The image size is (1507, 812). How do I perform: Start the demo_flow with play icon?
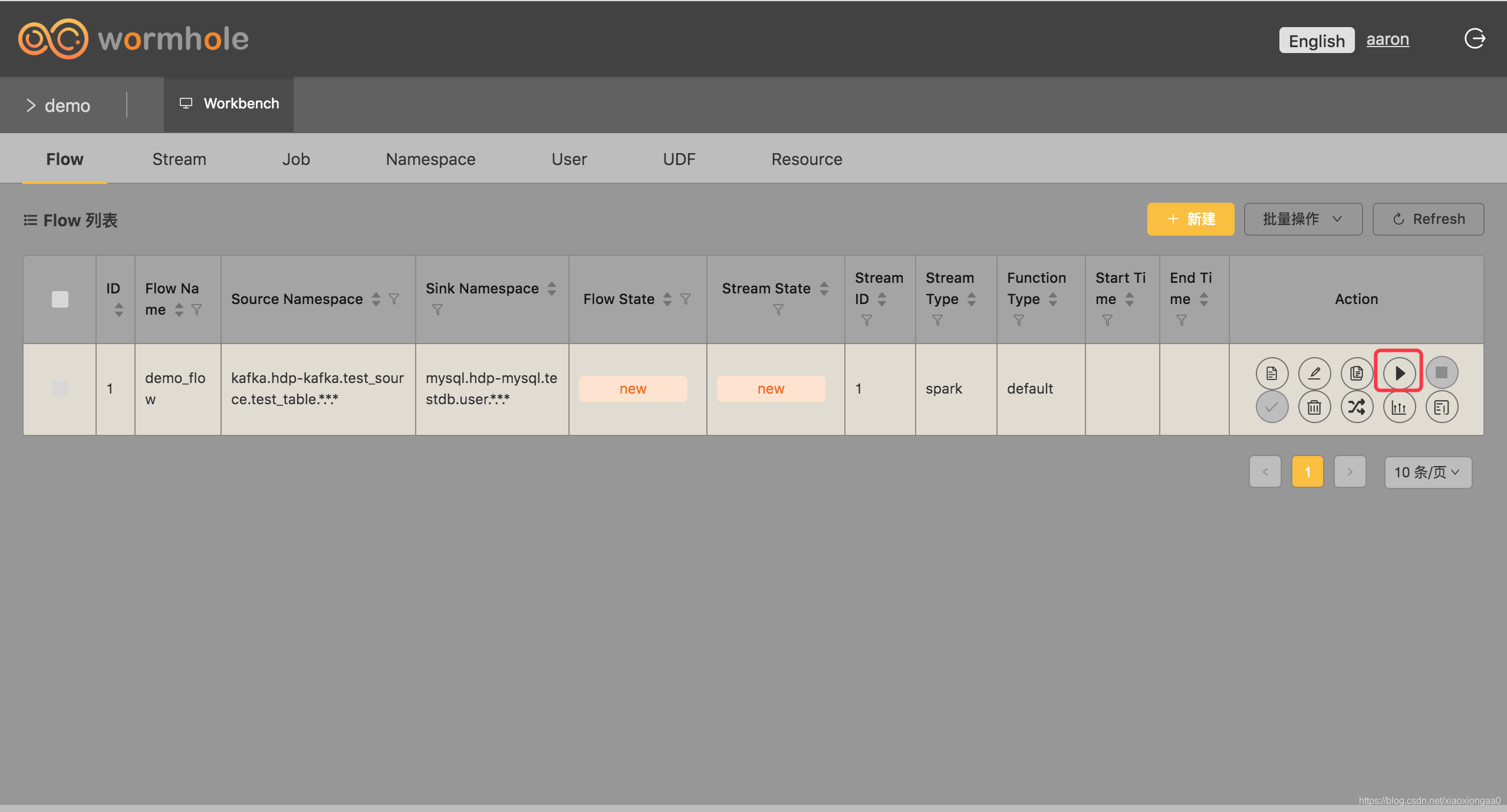1399,372
